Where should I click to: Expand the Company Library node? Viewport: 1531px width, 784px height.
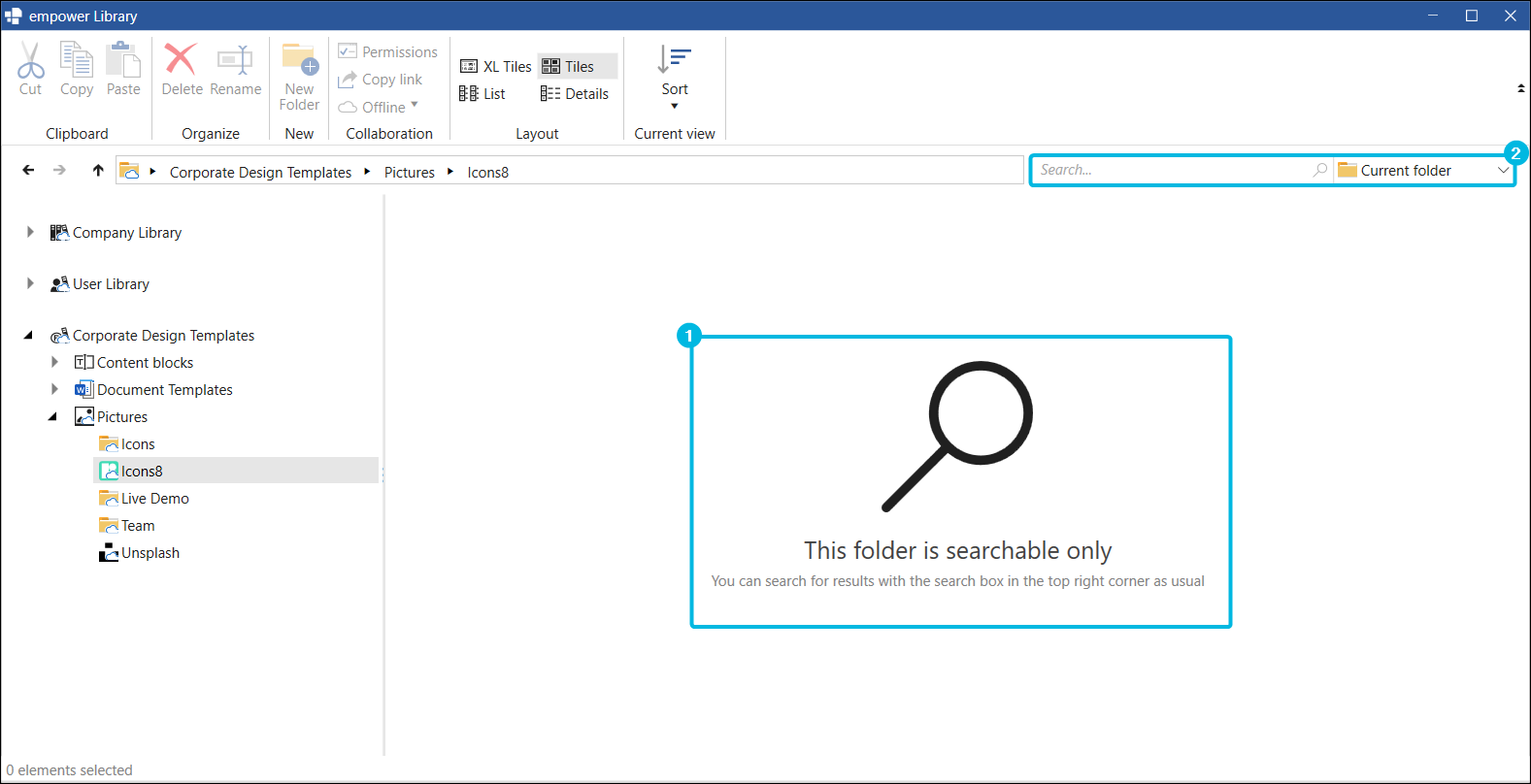(x=30, y=232)
